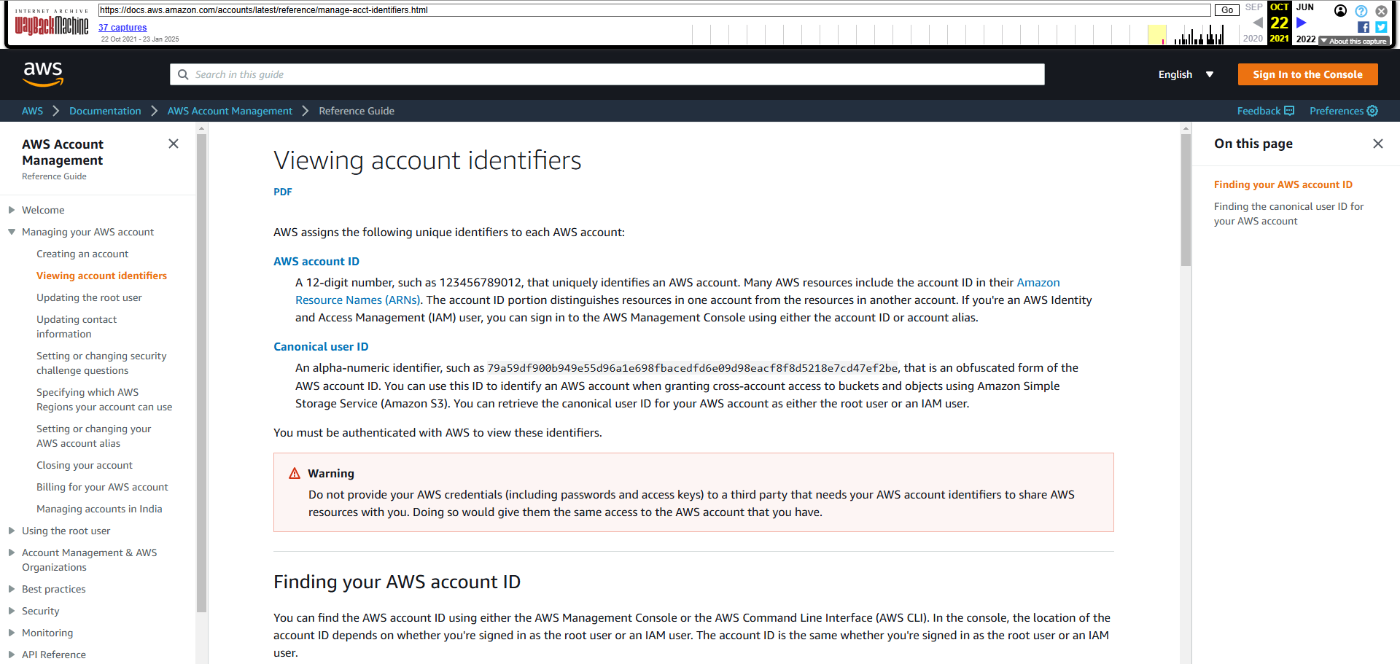This screenshot has width=1400, height=664.
Task: Open Amazon Resource Names (ARNs) link
Action: click(678, 291)
